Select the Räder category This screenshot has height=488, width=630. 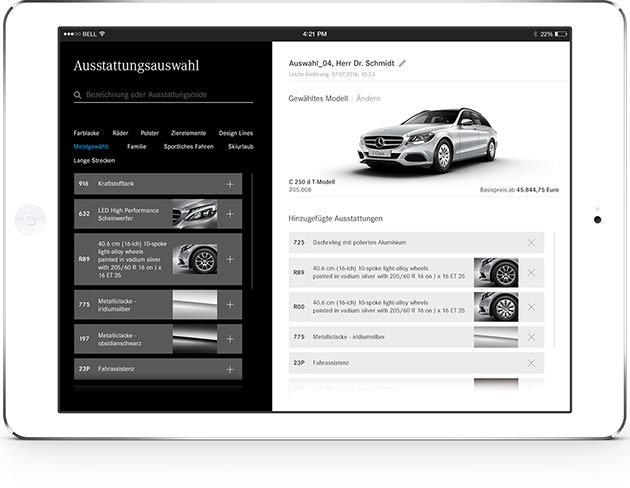tap(120, 133)
